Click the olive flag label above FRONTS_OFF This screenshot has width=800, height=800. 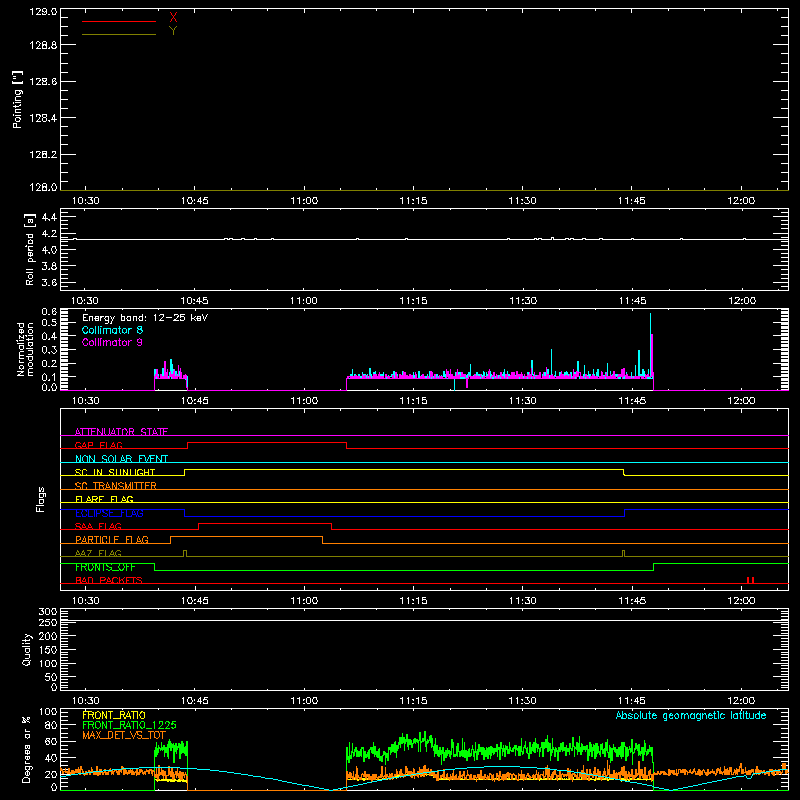[98, 553]
